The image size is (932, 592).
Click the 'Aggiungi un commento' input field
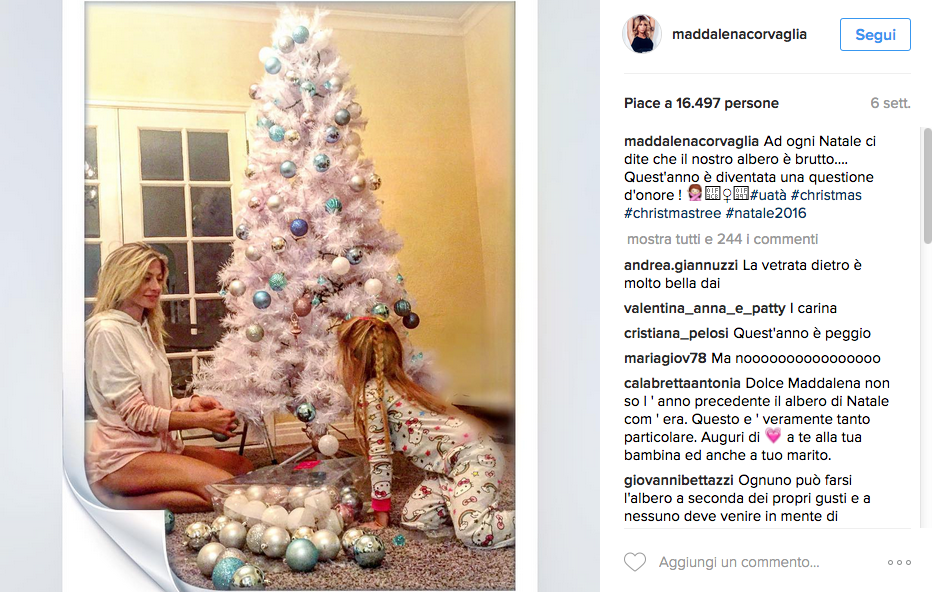pos(730,562)
